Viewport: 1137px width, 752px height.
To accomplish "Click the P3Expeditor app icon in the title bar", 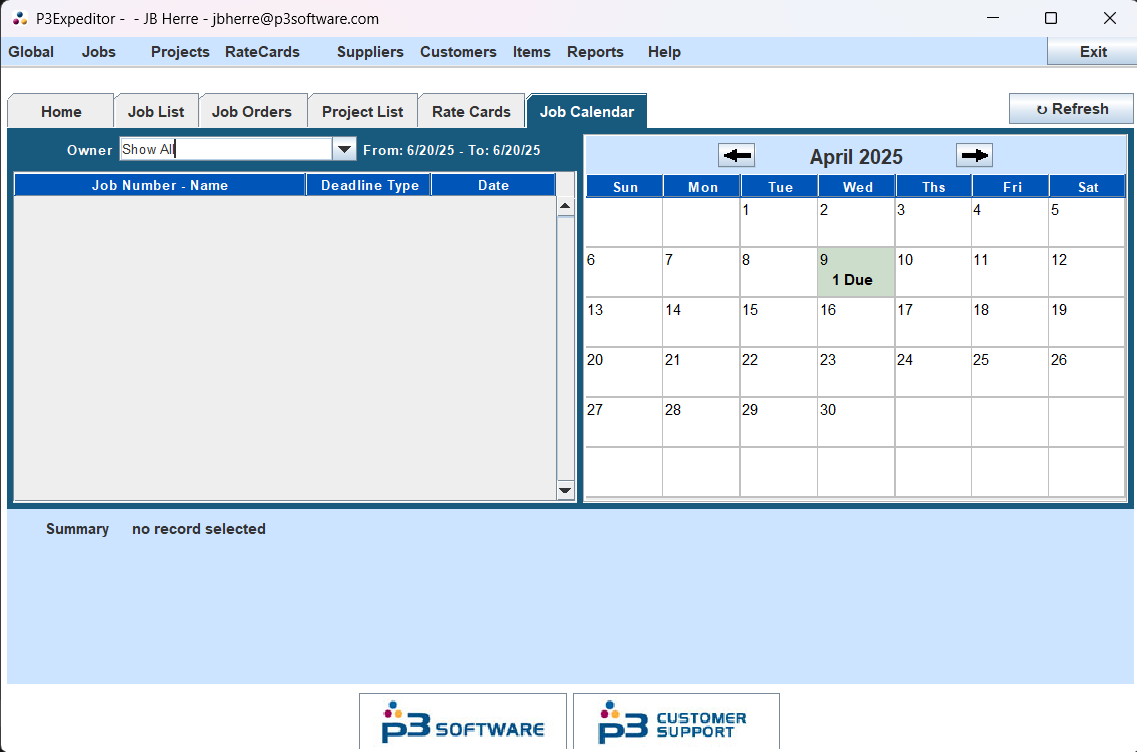I will (x=20, y=18).
